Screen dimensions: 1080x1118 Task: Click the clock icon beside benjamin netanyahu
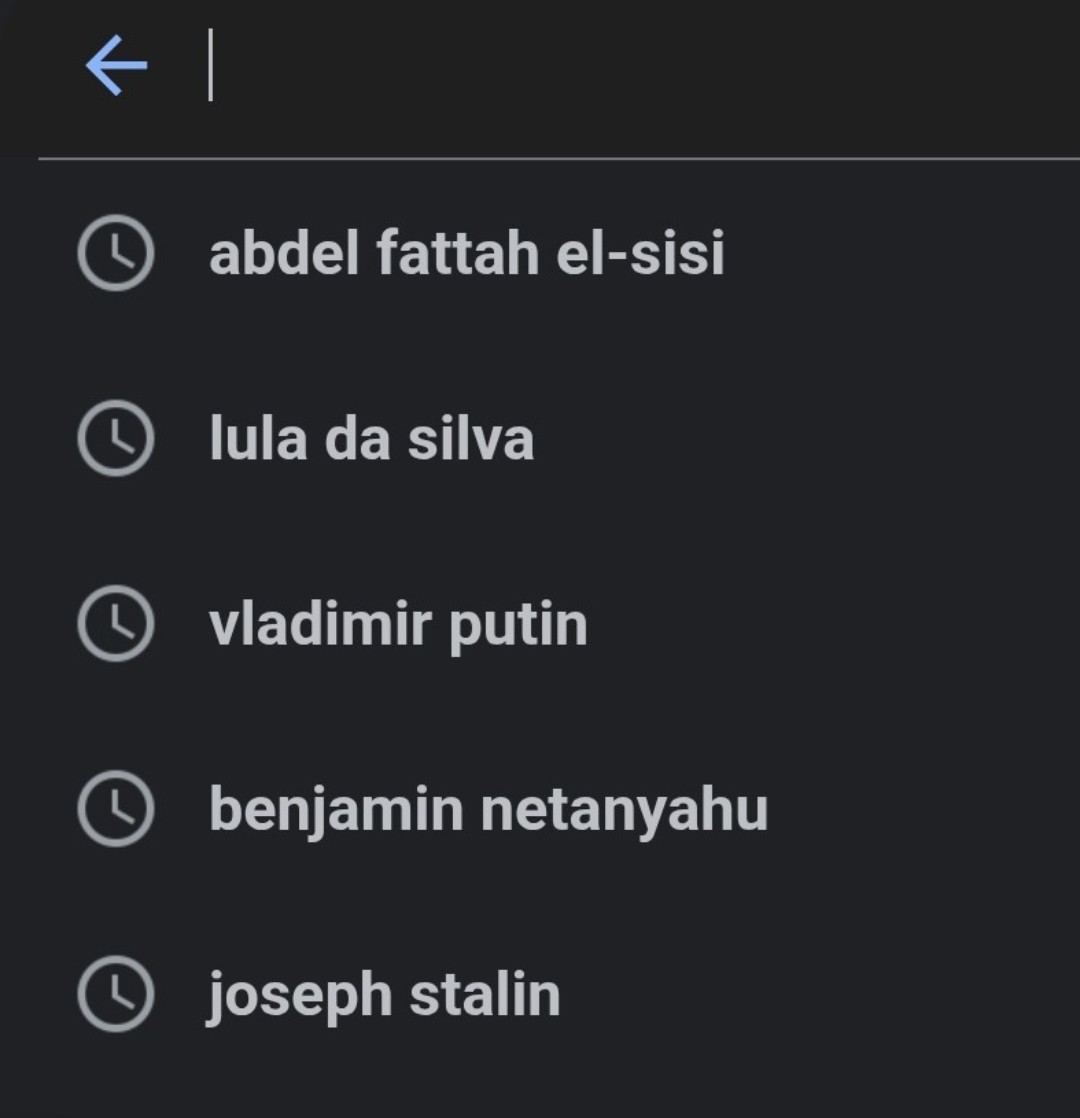(x=115, y=809)
